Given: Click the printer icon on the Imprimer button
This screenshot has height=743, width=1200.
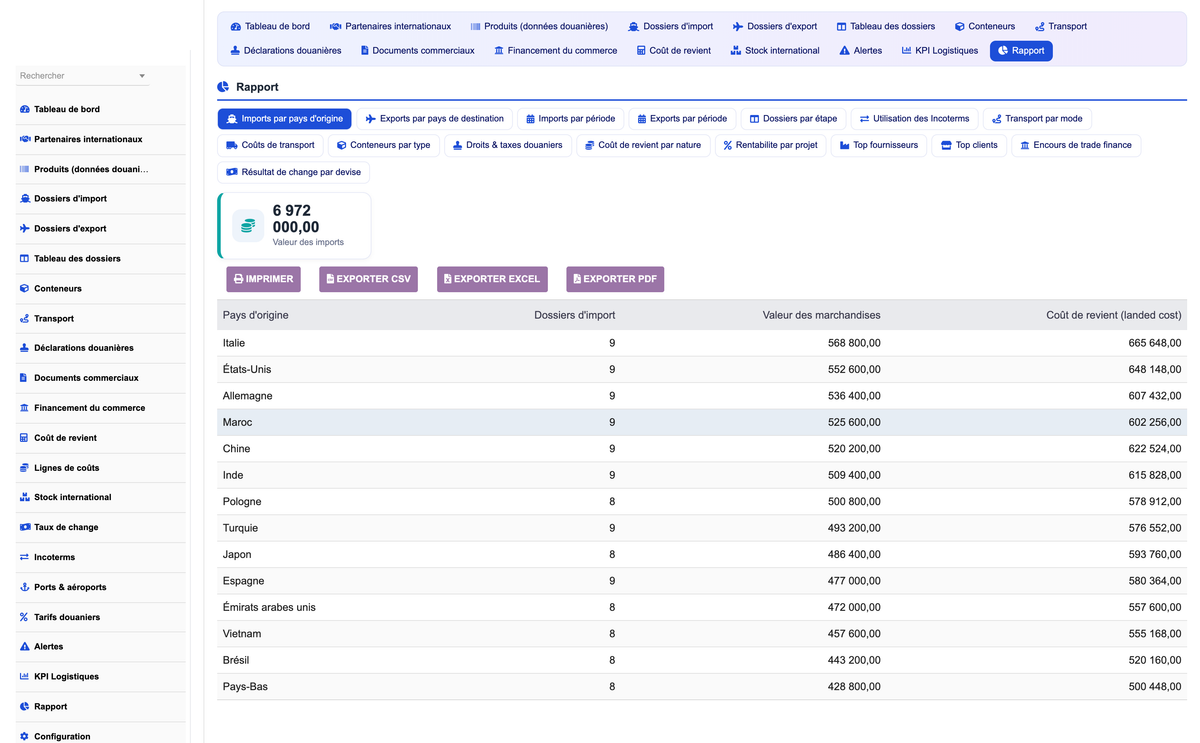Looking at the screenshot, I should click(x=239, y=279).
